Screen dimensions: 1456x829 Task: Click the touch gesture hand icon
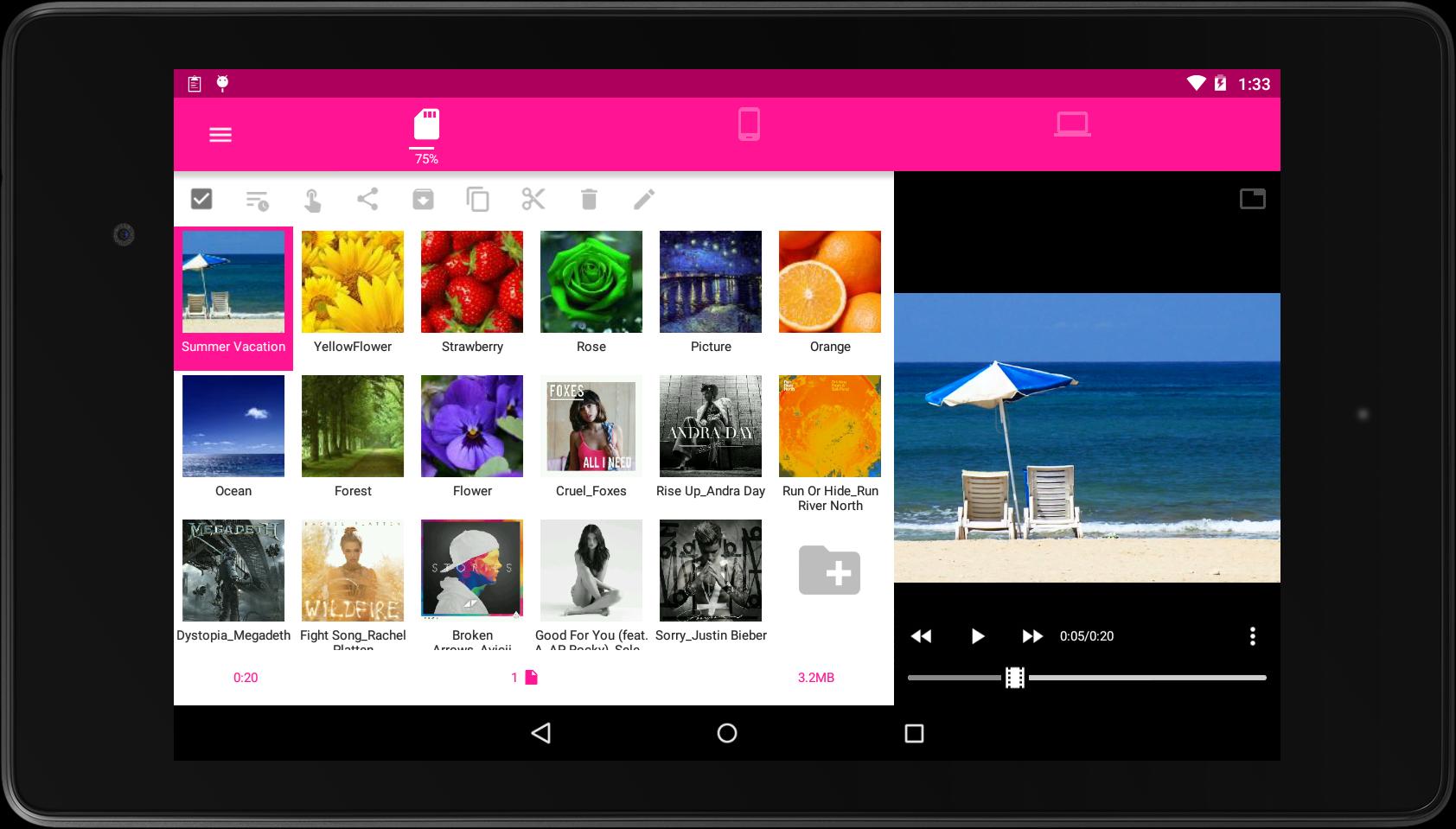point(312,201)
